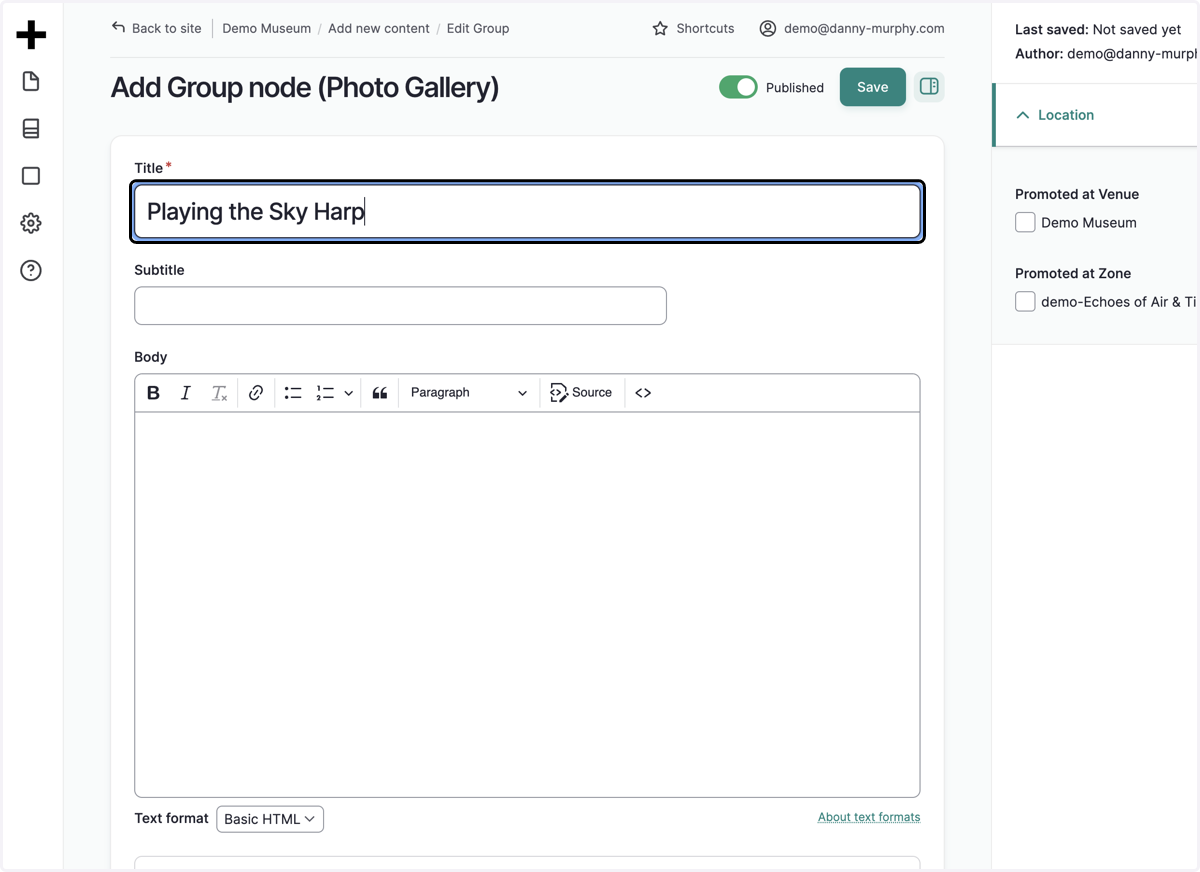Open the Text format Basic HTML dropdown
Viewport: 1200px width, 872px height.
pyautogui.click(x=270, y=819)
